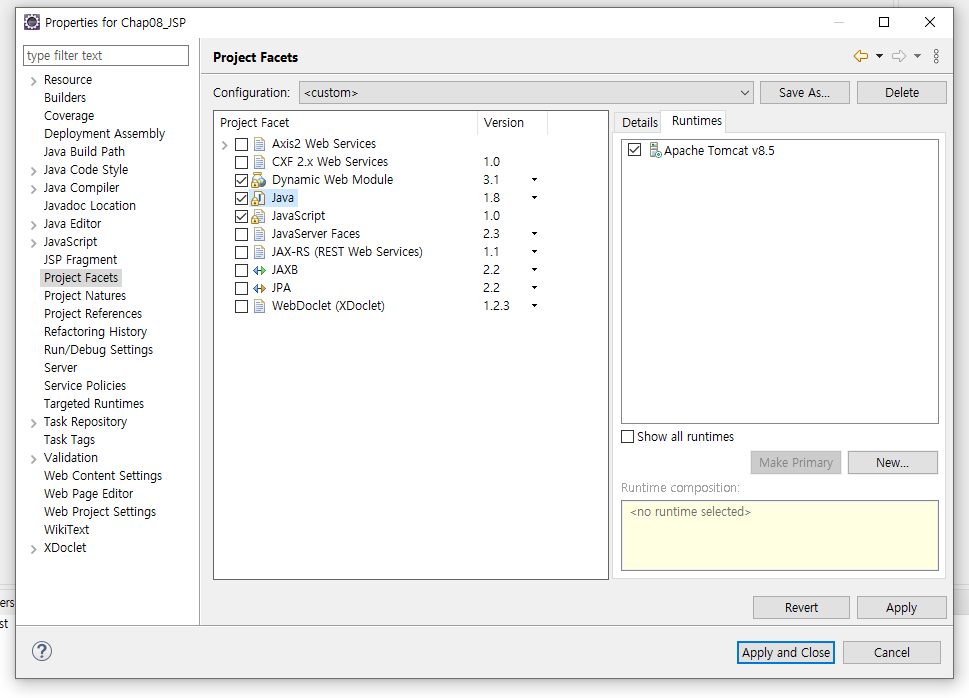Click the forward navigation arrow icon
This screenshot has height=698, width=969.
pos(899,56)
